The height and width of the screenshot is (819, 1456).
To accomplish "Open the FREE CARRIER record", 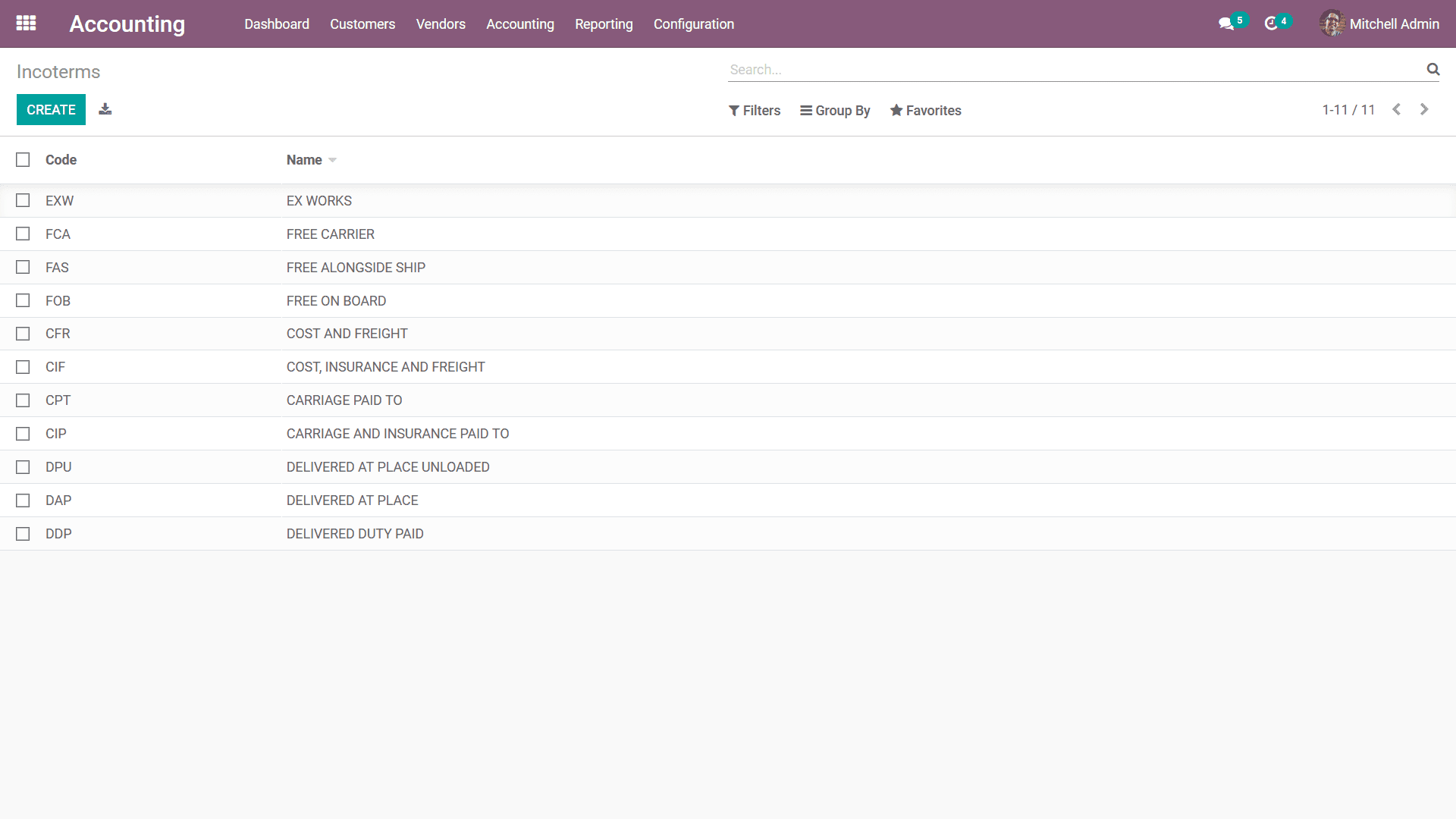I will [x=331, y=234].
